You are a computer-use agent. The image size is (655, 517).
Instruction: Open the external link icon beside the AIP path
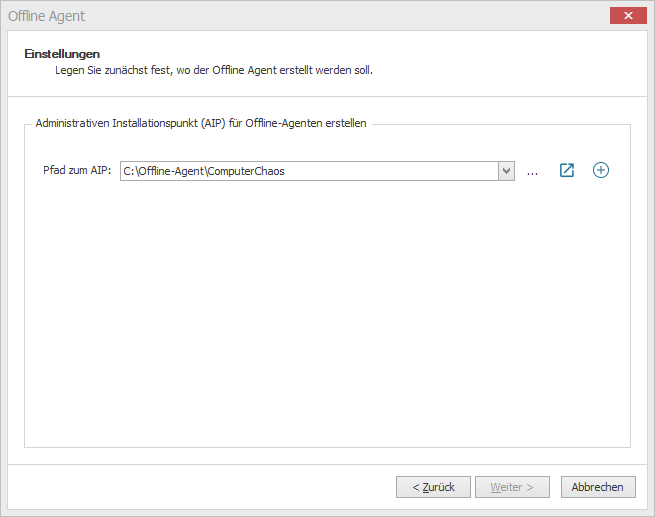click(567, 170)
